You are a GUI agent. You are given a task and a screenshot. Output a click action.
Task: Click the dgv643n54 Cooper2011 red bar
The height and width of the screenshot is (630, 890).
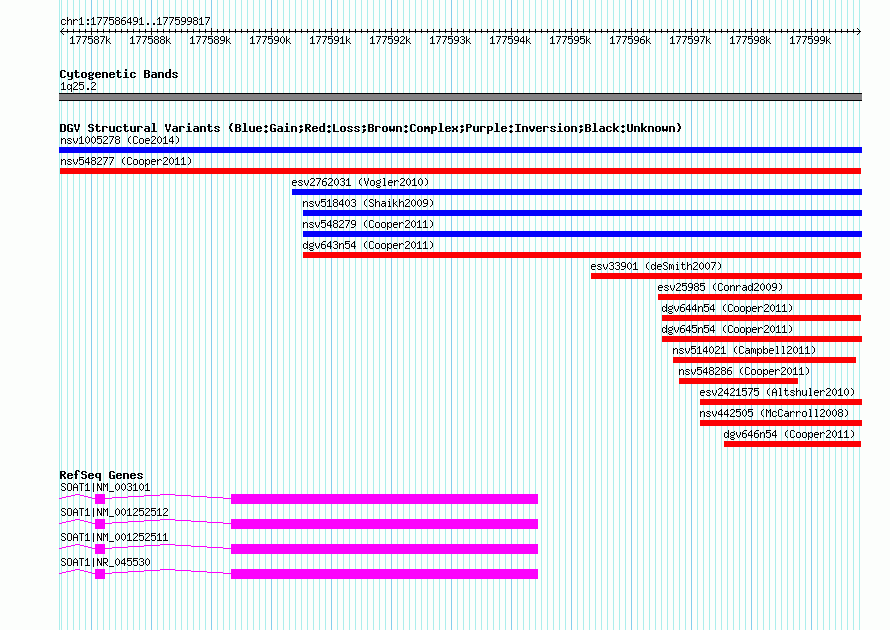(x=582, y=255)
